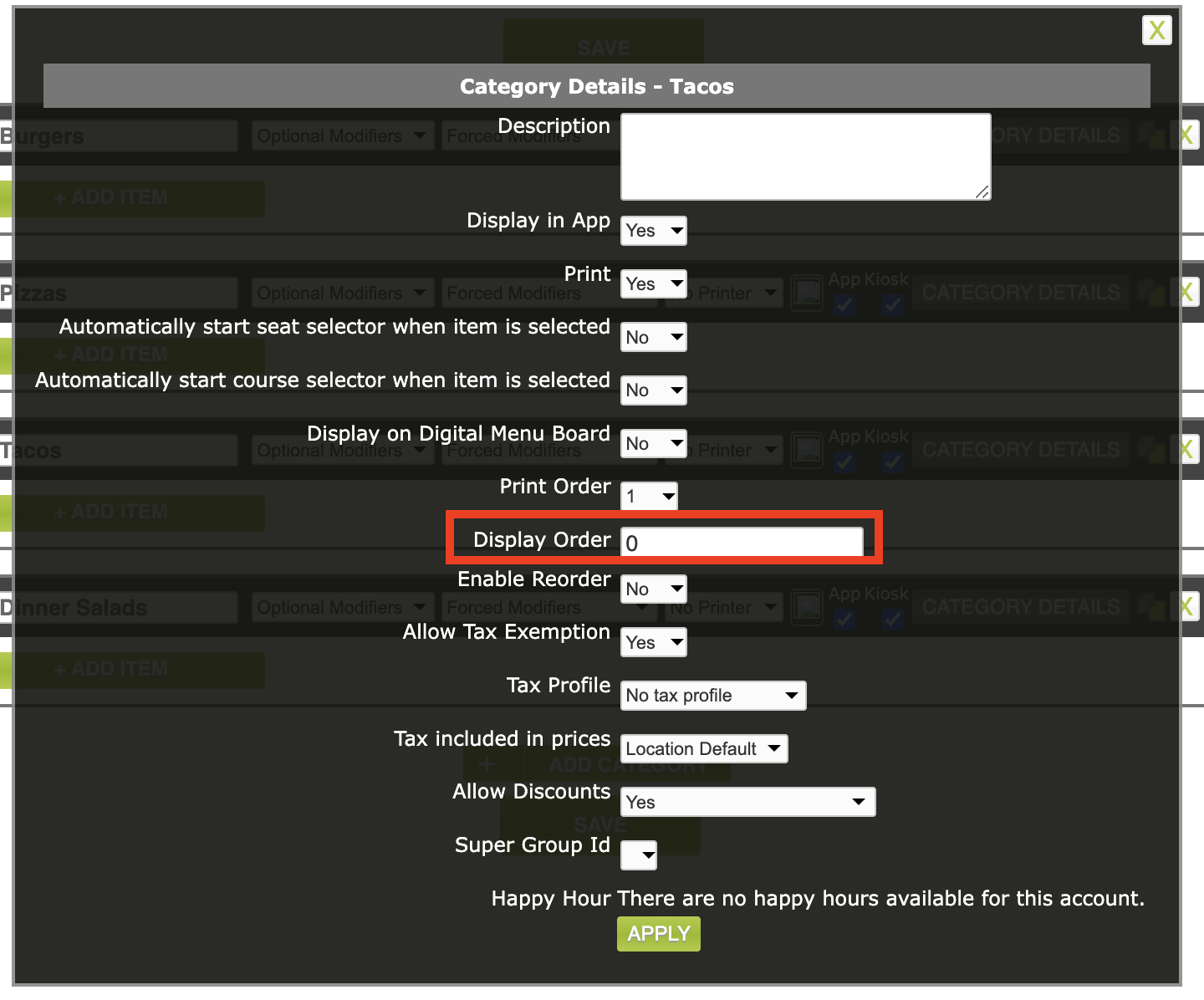This screenshot has height=1000, width=1204.
Task: Apply the category details with APPLY
Action: (659, 934)
